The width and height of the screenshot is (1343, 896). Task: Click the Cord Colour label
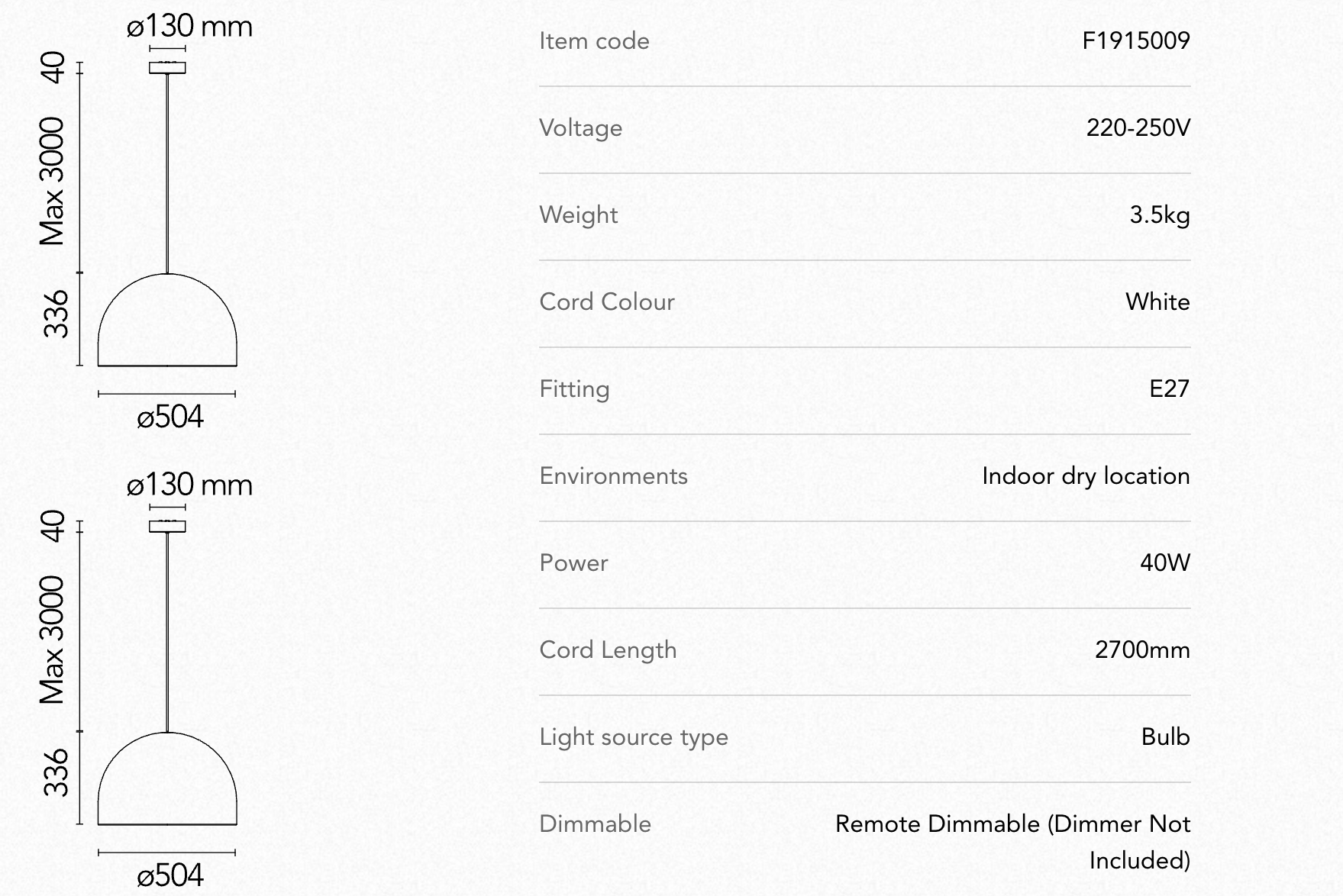pos(607,301)
